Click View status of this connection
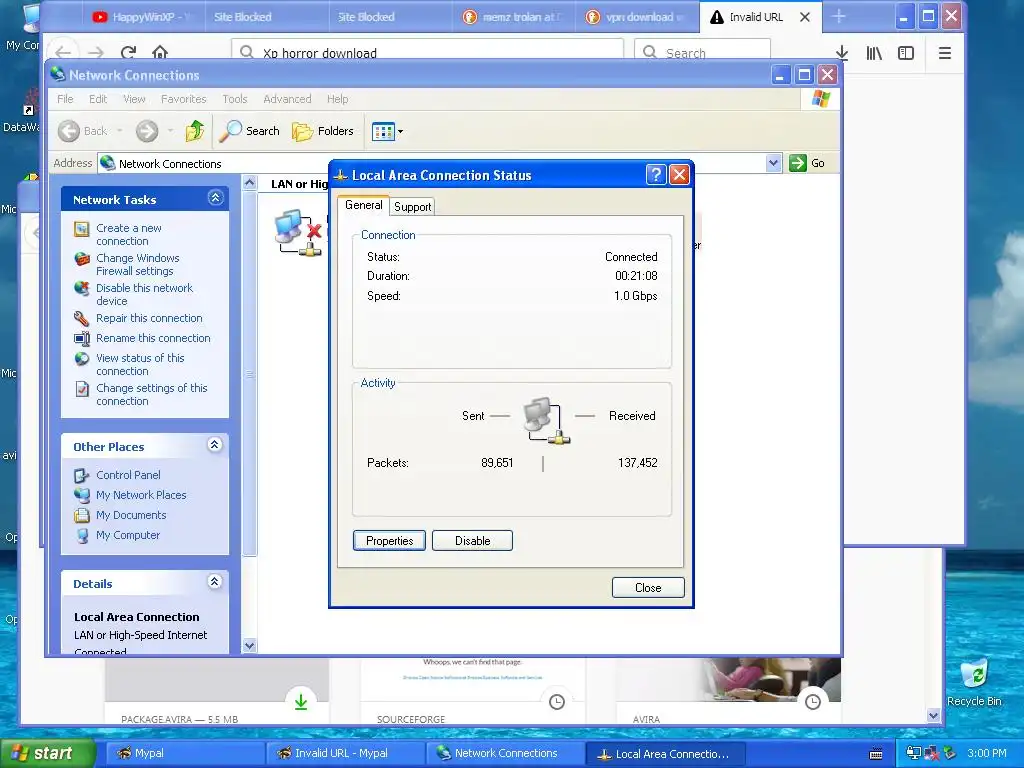 point(140,364)
